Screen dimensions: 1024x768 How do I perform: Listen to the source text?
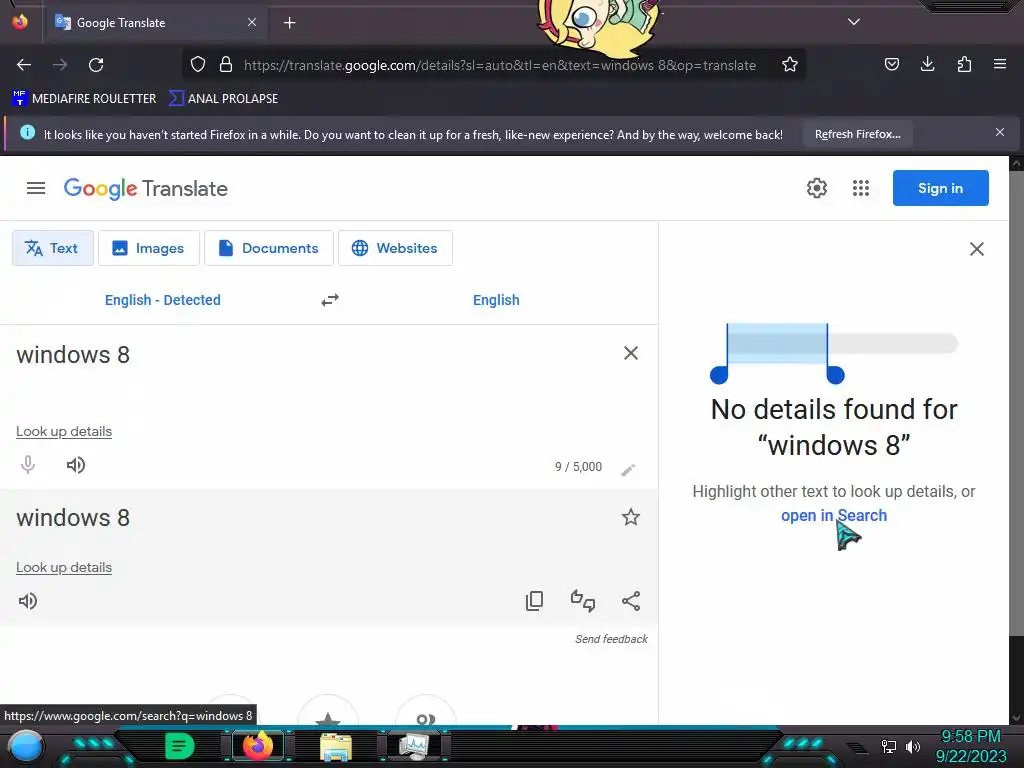point(76,465)
